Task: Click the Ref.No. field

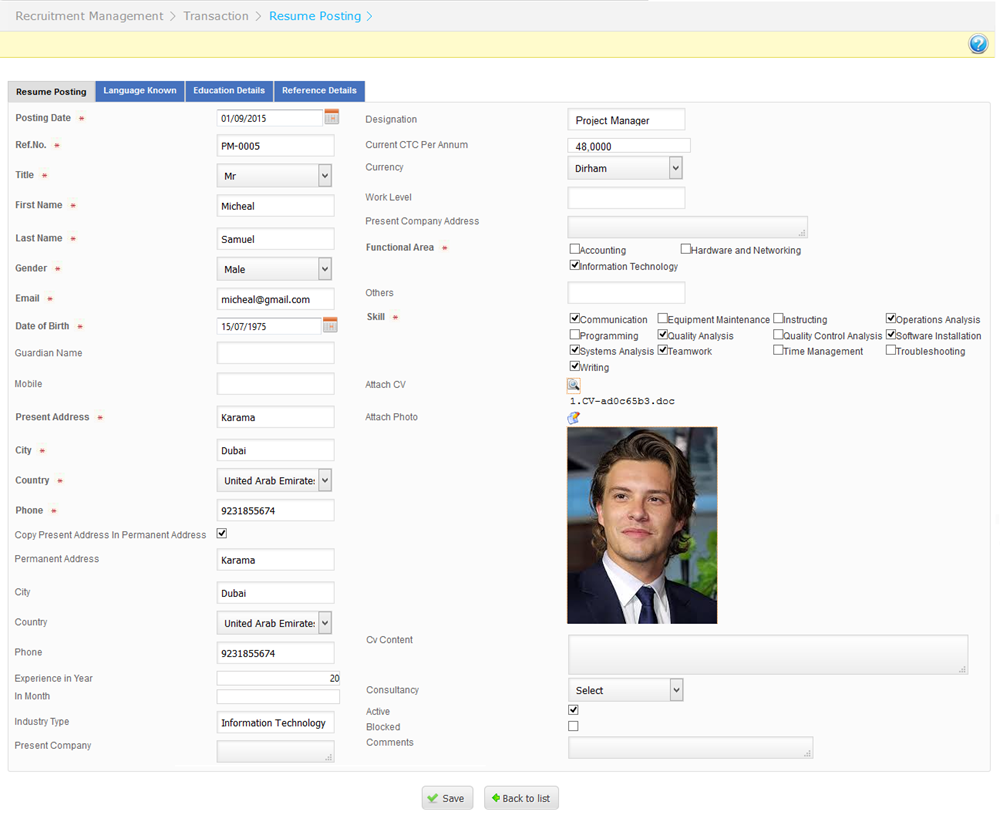Action: (x=276, y=145)
